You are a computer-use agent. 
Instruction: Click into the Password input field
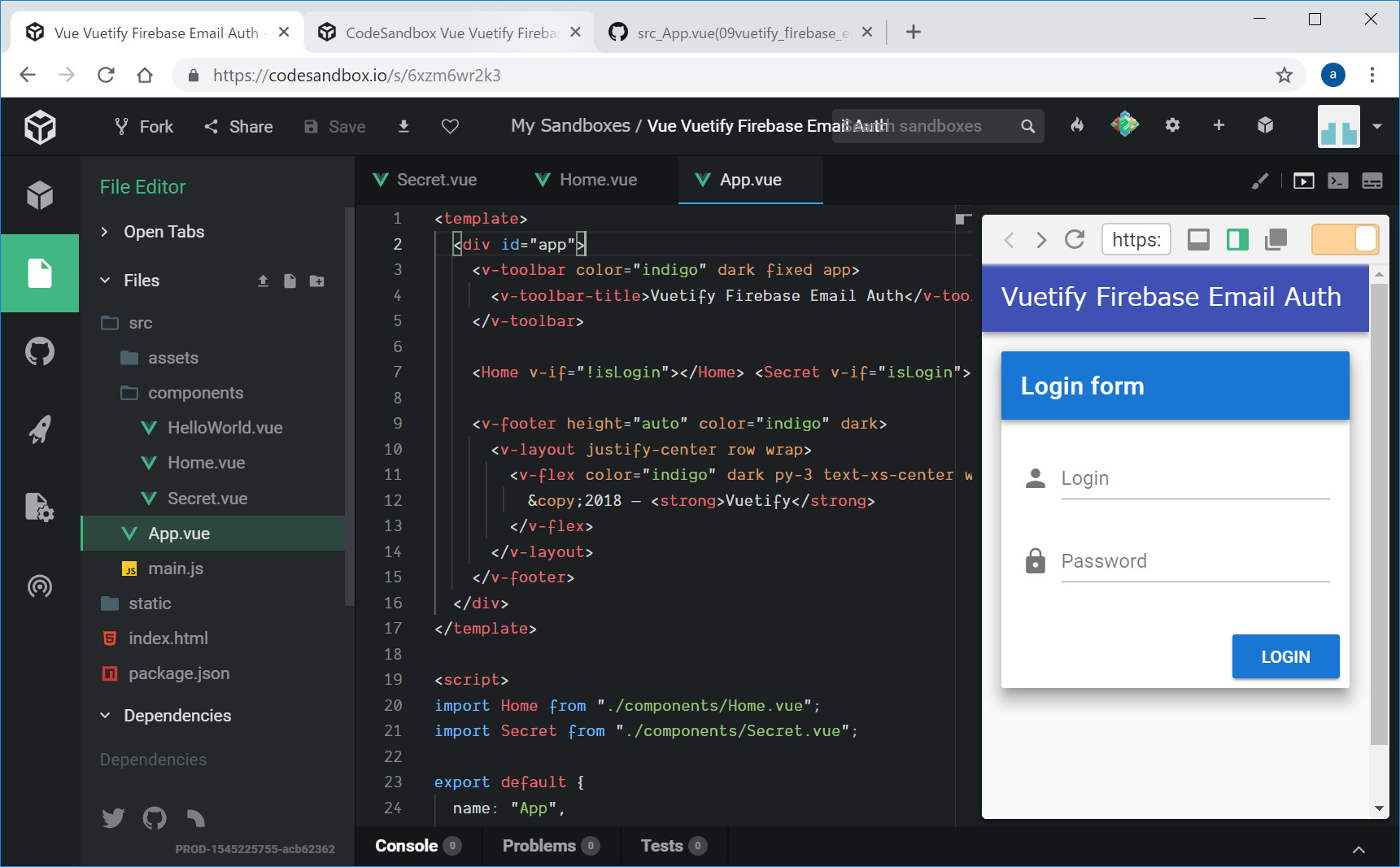1194,561
